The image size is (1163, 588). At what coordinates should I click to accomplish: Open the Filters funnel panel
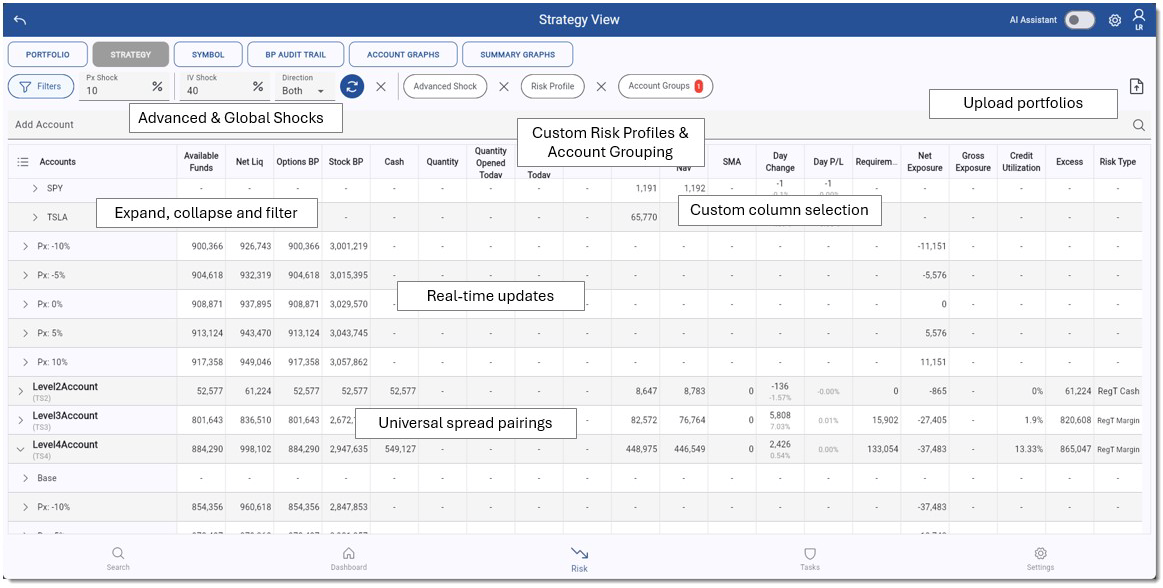click(x=41, y=86)
